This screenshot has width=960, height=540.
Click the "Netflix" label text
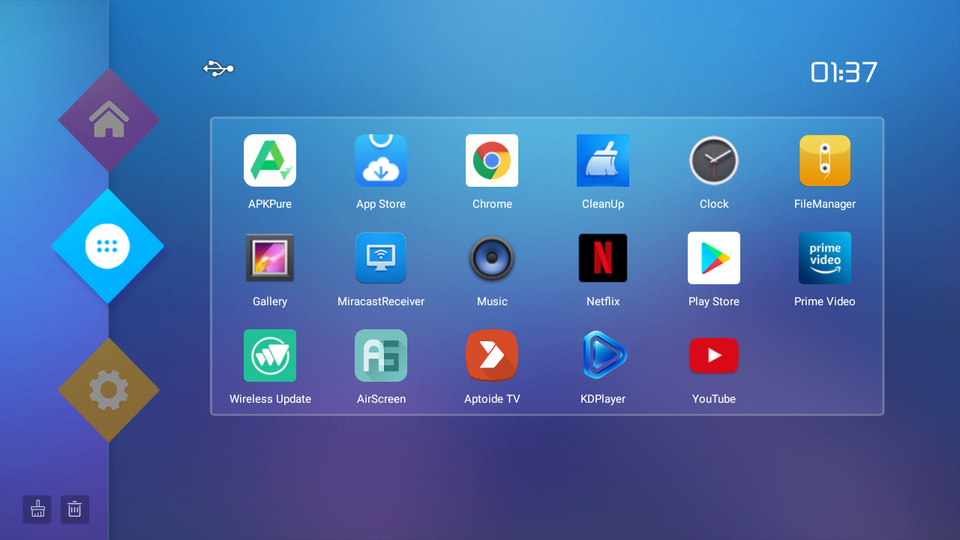coord(602,301)
